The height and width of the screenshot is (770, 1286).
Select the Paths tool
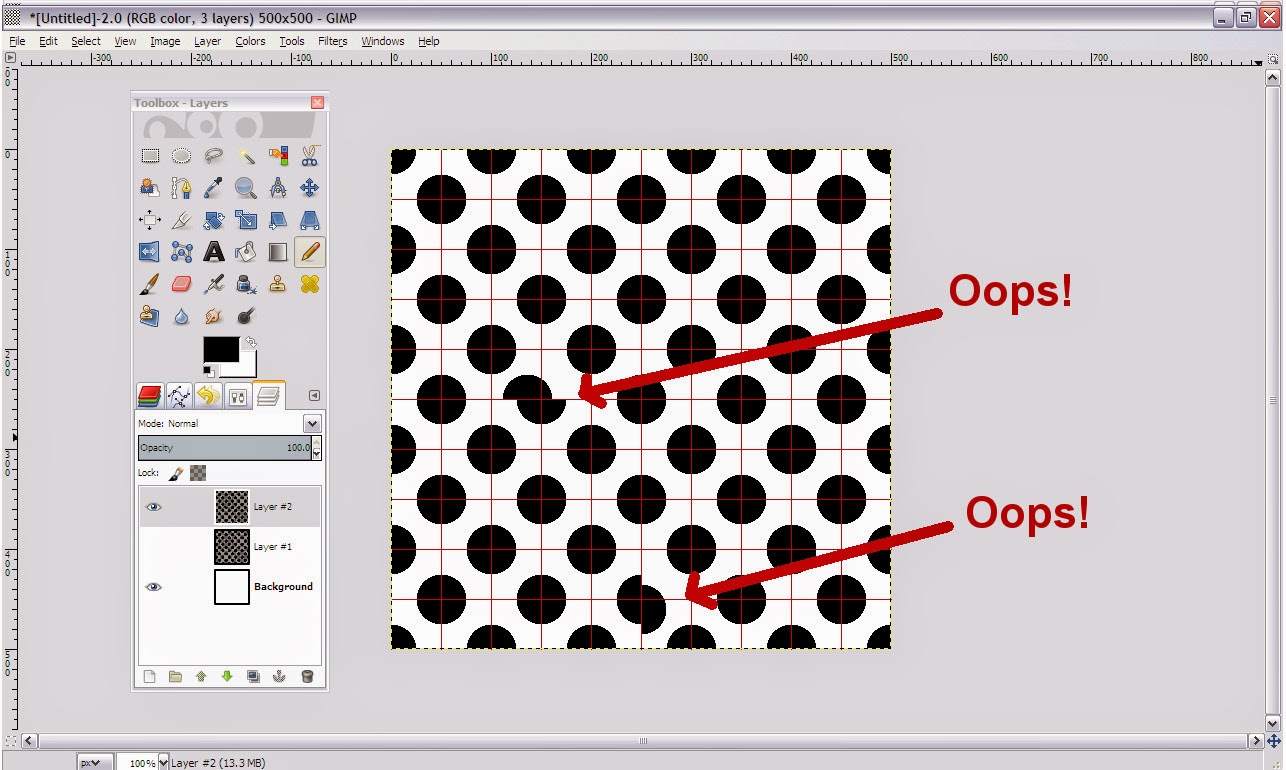tap(181, 187)
